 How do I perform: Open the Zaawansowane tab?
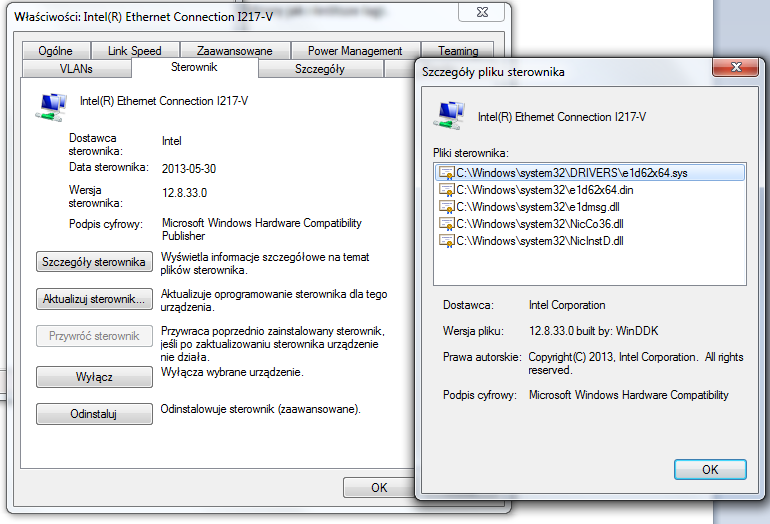(x=234, y=51)
